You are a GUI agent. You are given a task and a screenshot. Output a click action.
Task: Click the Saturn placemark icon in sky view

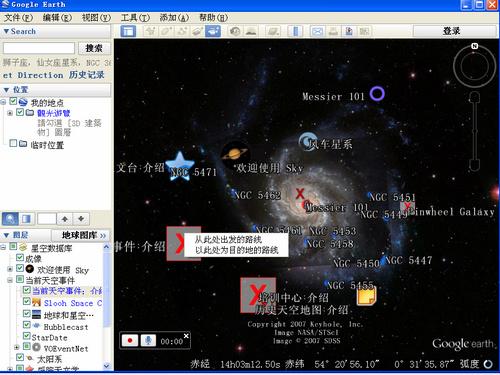pos(234,154)
